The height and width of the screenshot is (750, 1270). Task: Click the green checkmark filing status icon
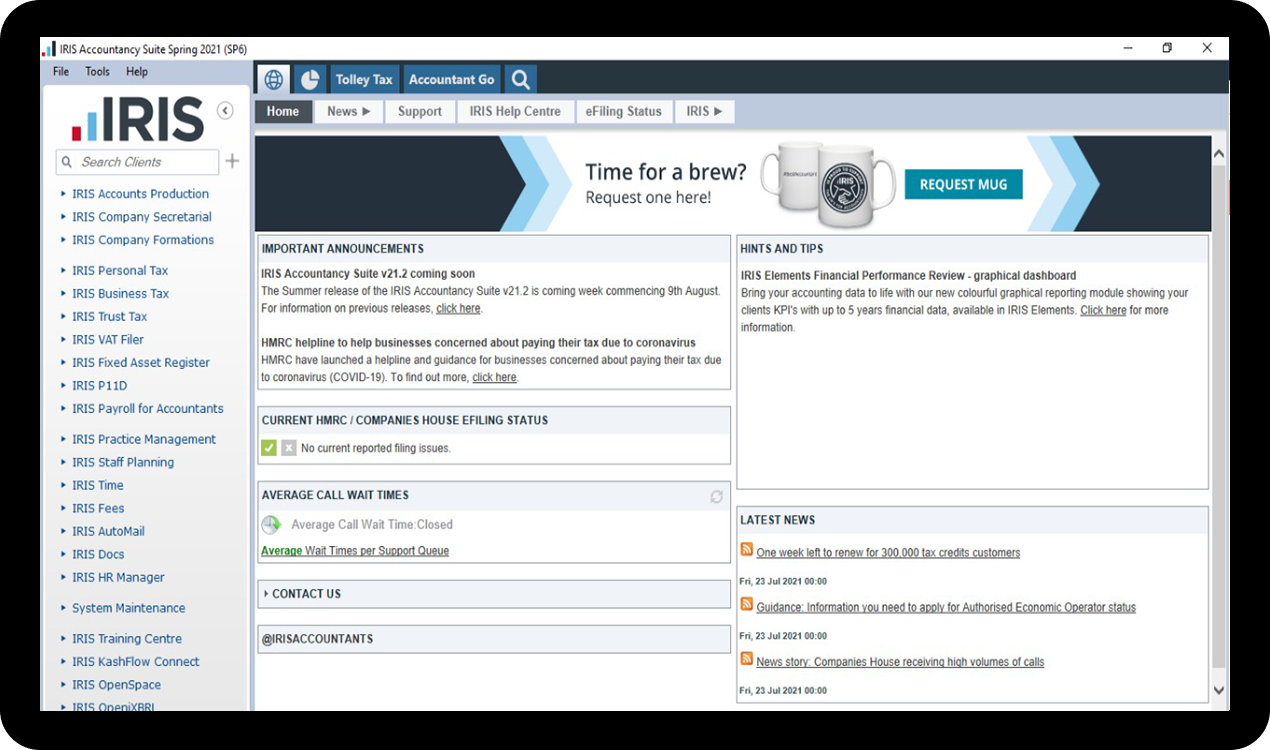pyautogui.click(x=268, y=448)
